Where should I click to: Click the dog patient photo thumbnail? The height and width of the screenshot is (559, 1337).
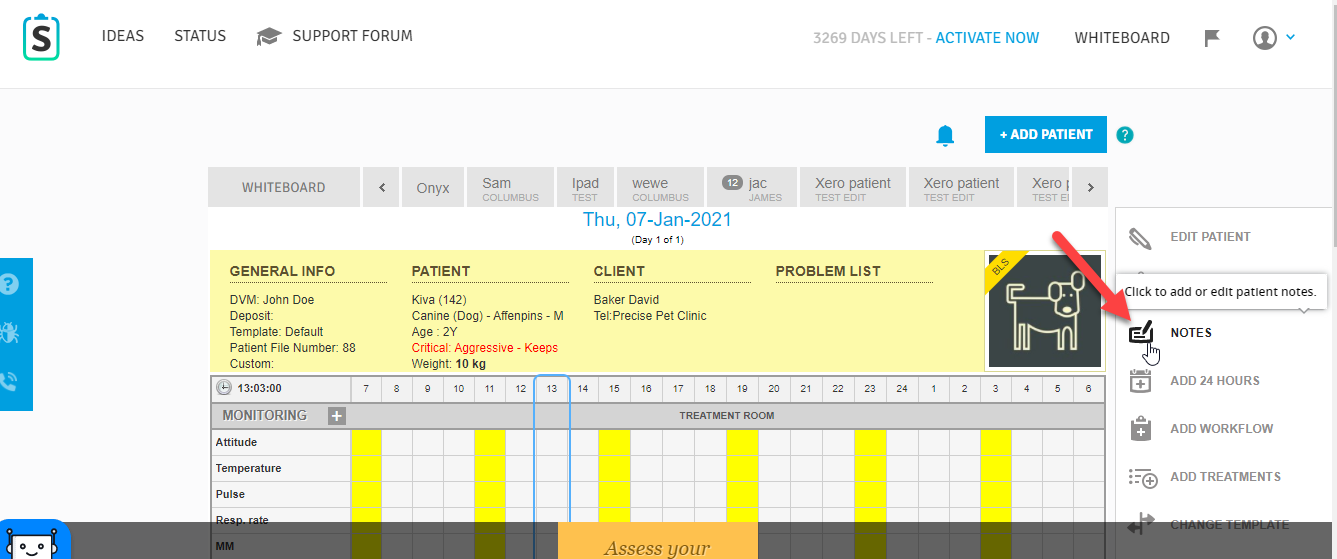pos(1044,310)
